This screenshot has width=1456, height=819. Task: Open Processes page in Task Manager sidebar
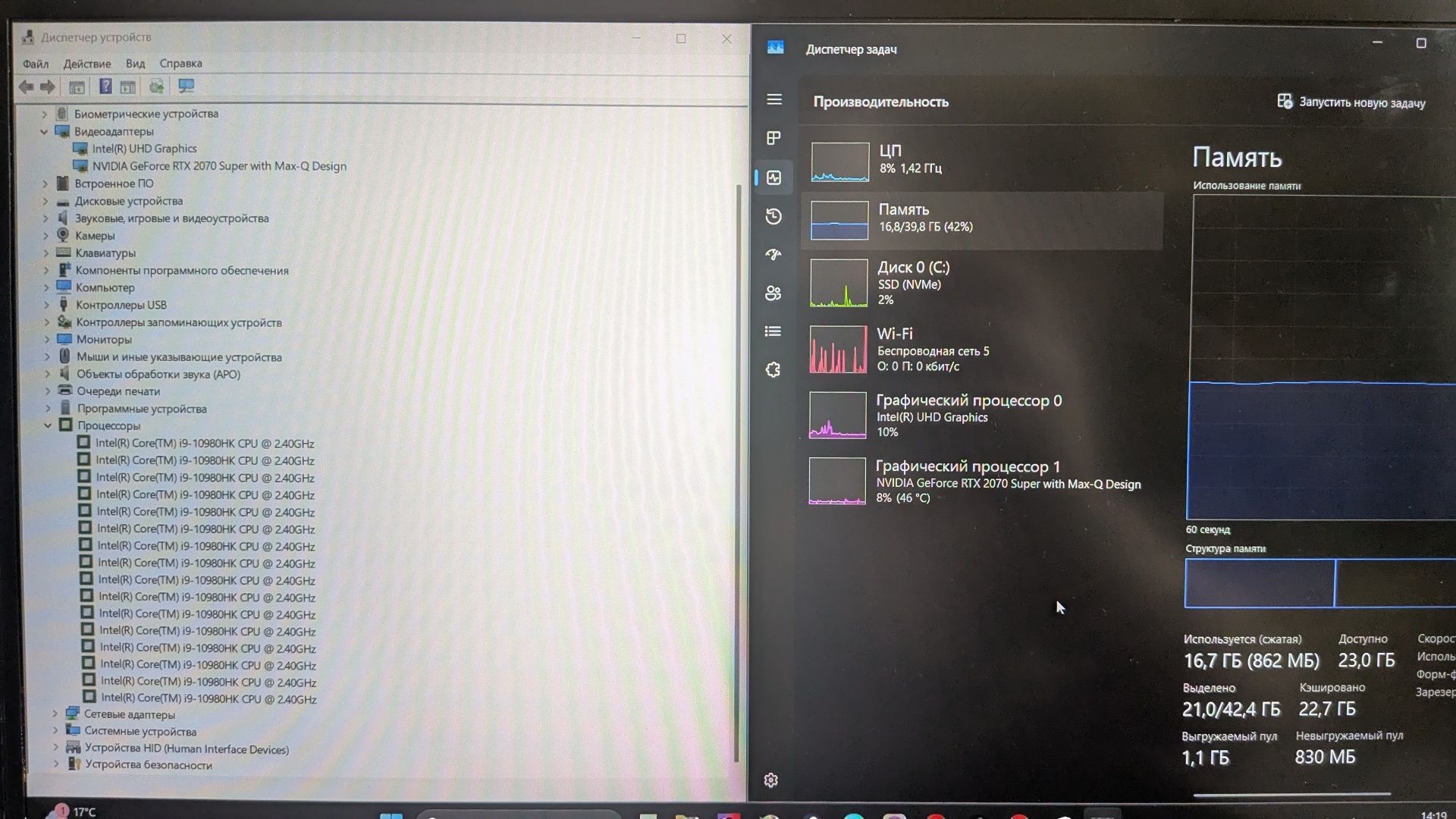click(x=773, y=138)
